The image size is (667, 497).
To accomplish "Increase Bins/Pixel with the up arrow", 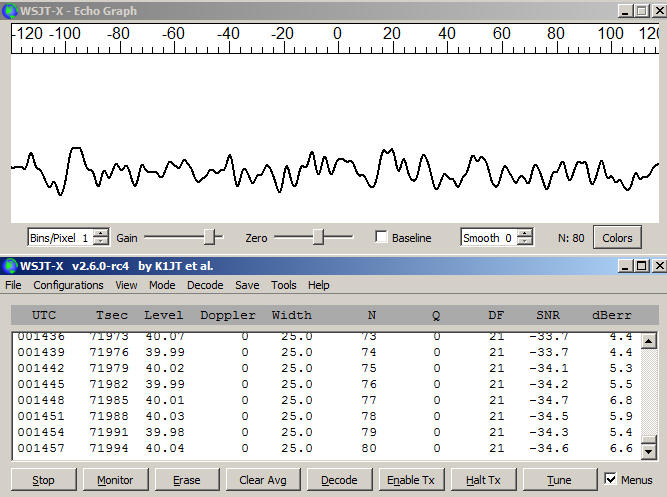I will coord(100,233).
